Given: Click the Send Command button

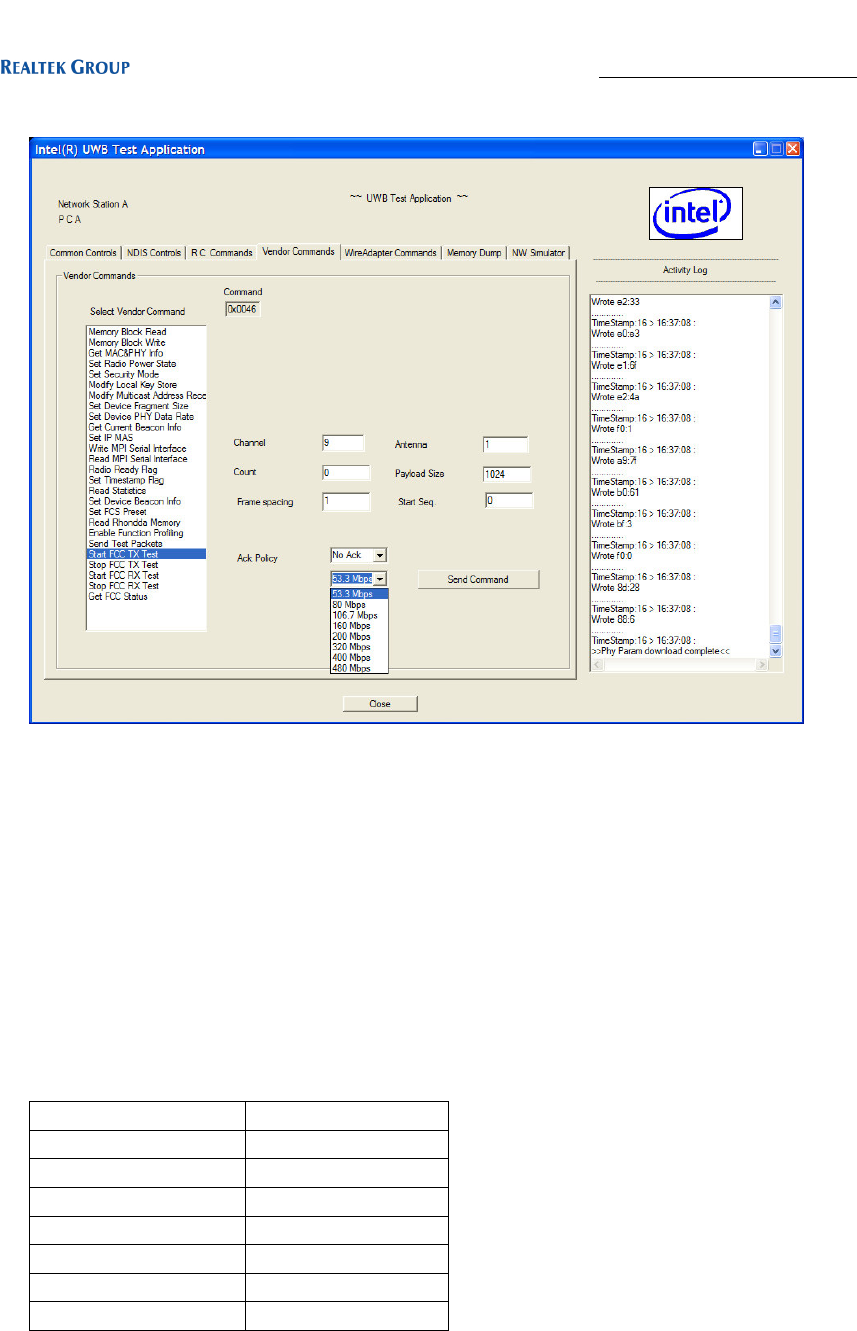Looking at the screenshot, I should pyautogui.click(x=478, y=579).
